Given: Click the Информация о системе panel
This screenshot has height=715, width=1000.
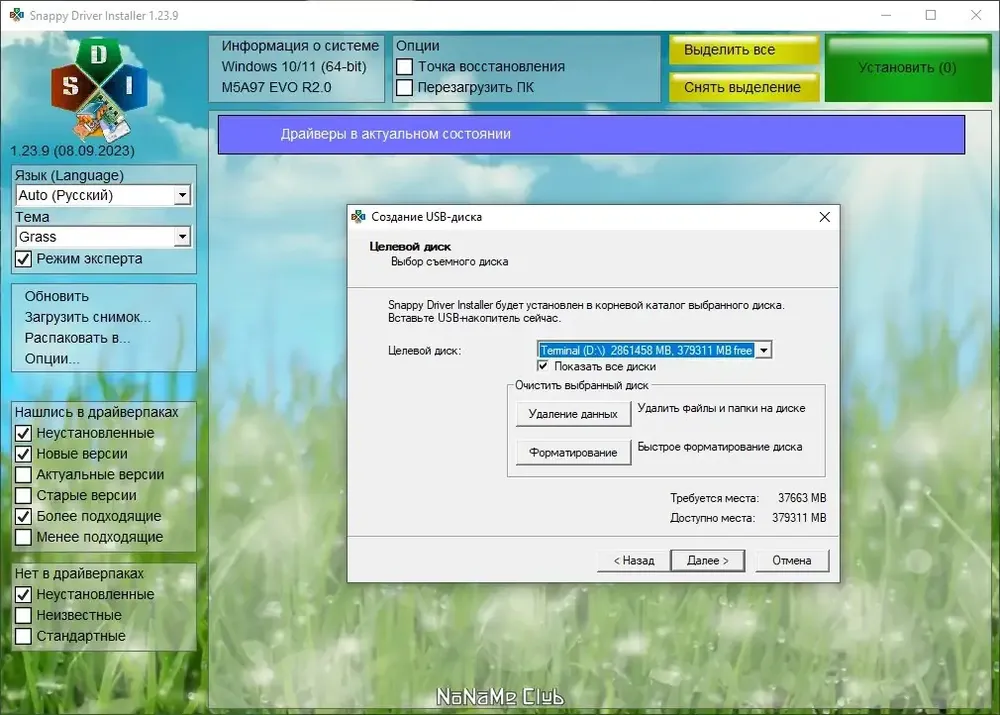Looking at the screenshot, I should click(297, 68).
